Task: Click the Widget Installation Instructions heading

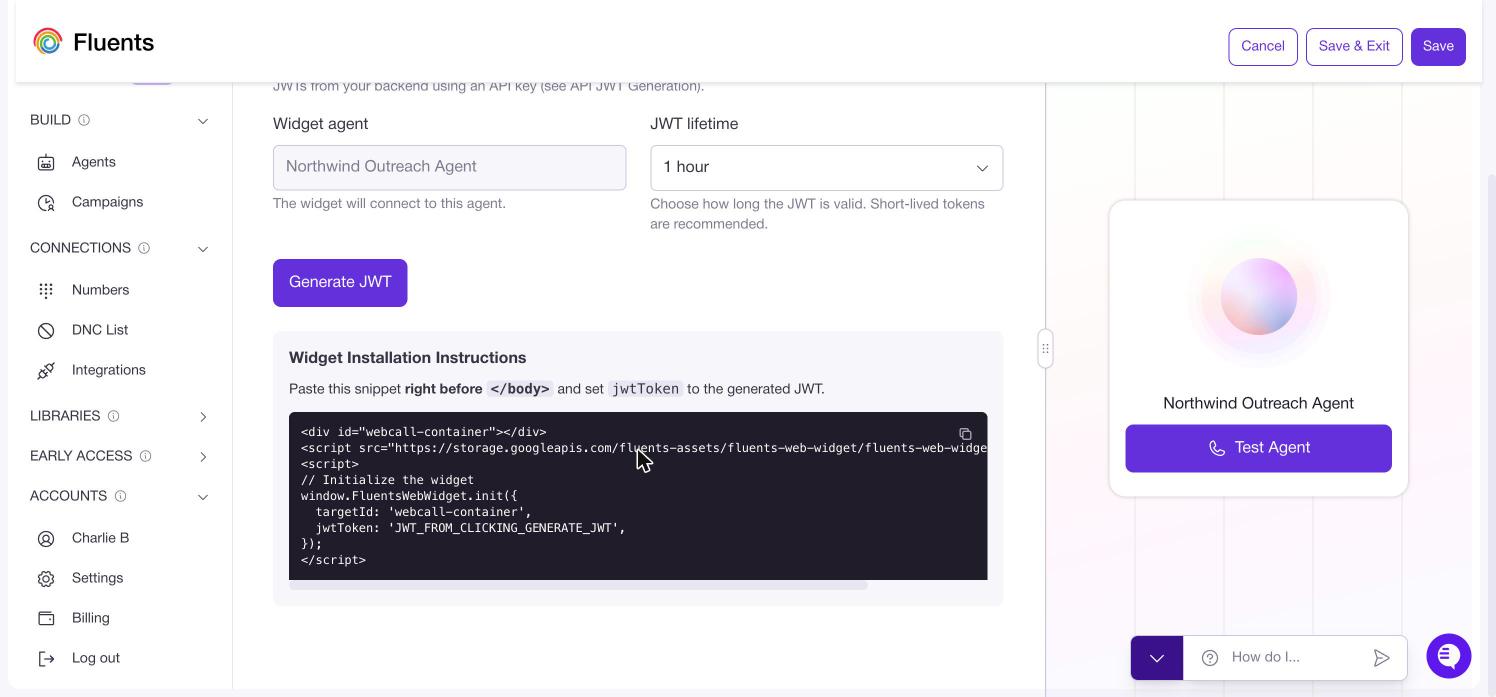Action: pyautogui.click(x=407, y=358)
